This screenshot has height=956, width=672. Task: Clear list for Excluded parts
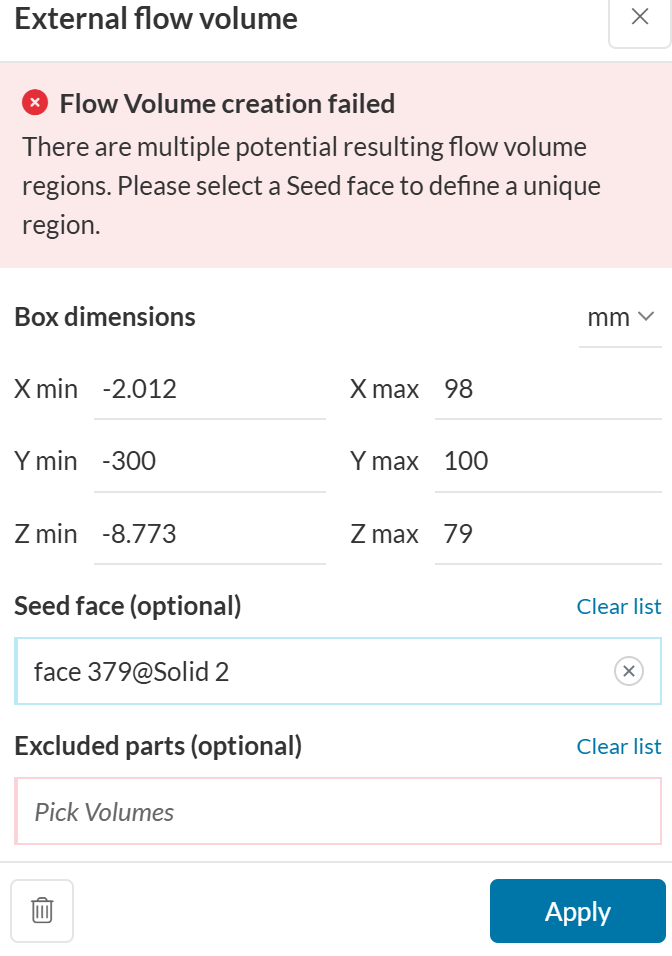coord(619,746)
